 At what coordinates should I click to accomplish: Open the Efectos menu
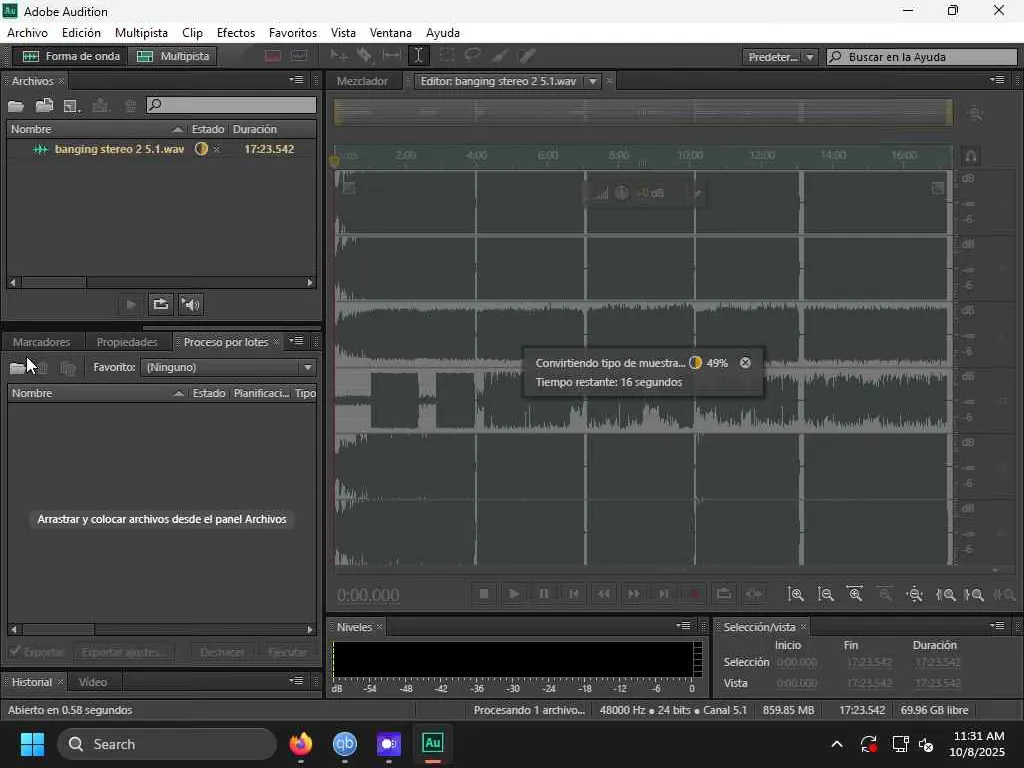tap(236, 33)
